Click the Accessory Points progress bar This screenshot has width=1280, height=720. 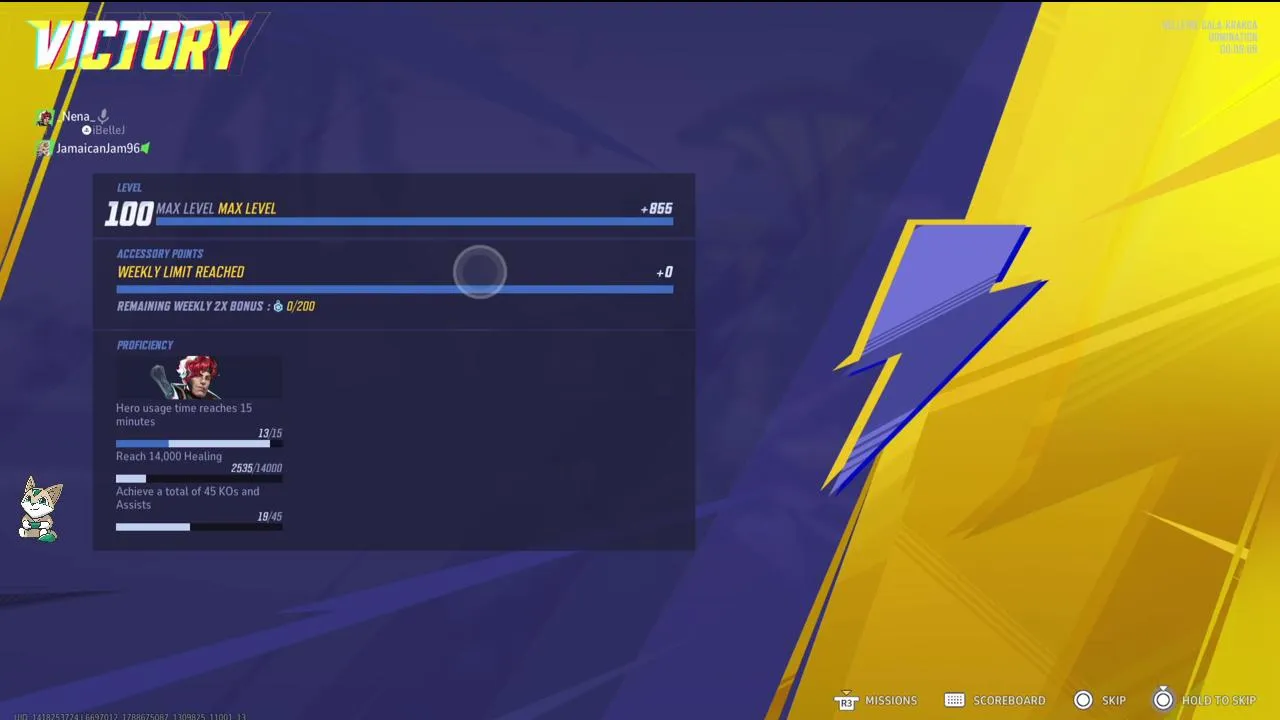(395, 289)
